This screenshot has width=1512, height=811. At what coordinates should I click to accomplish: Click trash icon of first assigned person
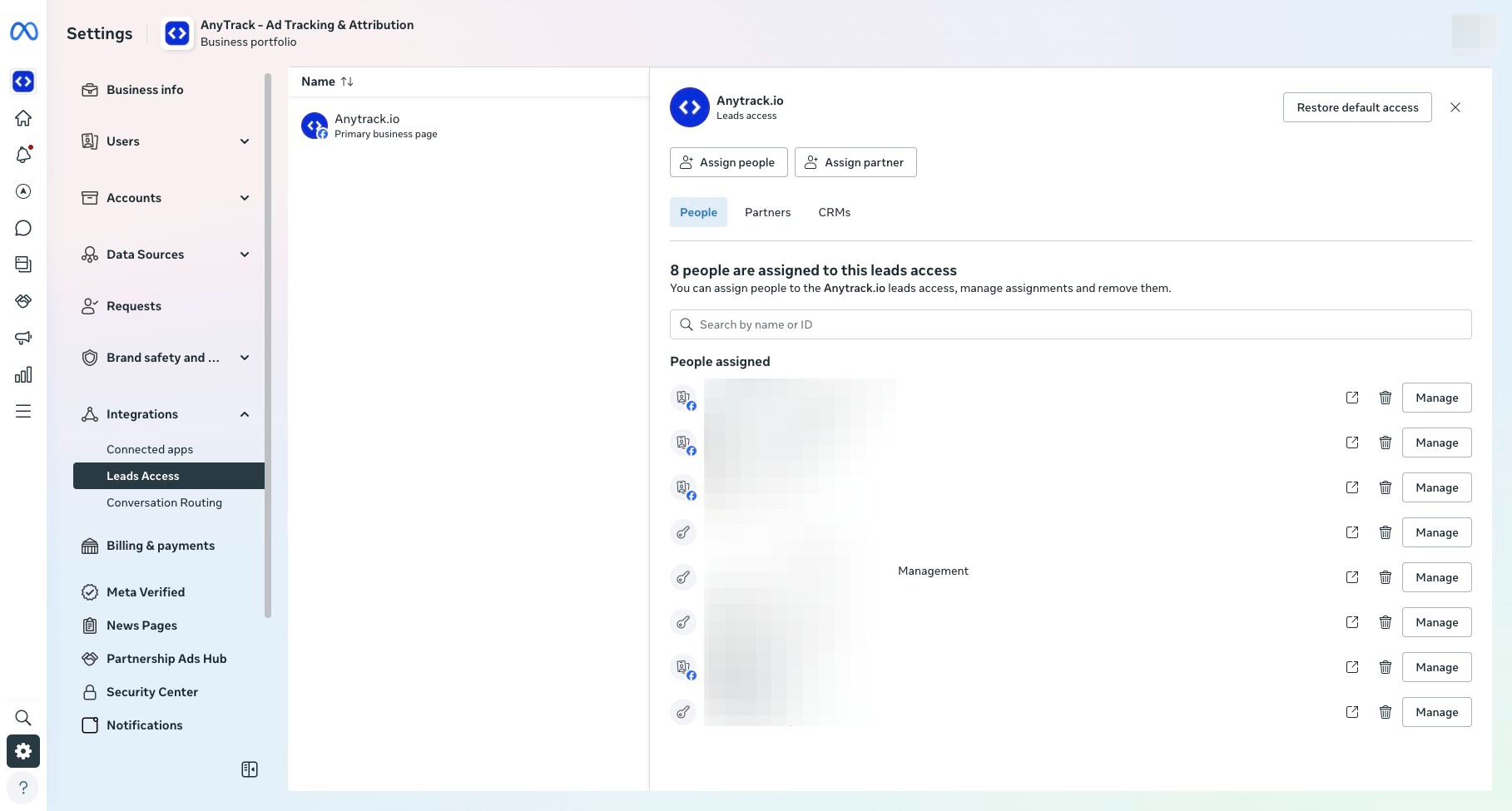[x=1386, y=398]
